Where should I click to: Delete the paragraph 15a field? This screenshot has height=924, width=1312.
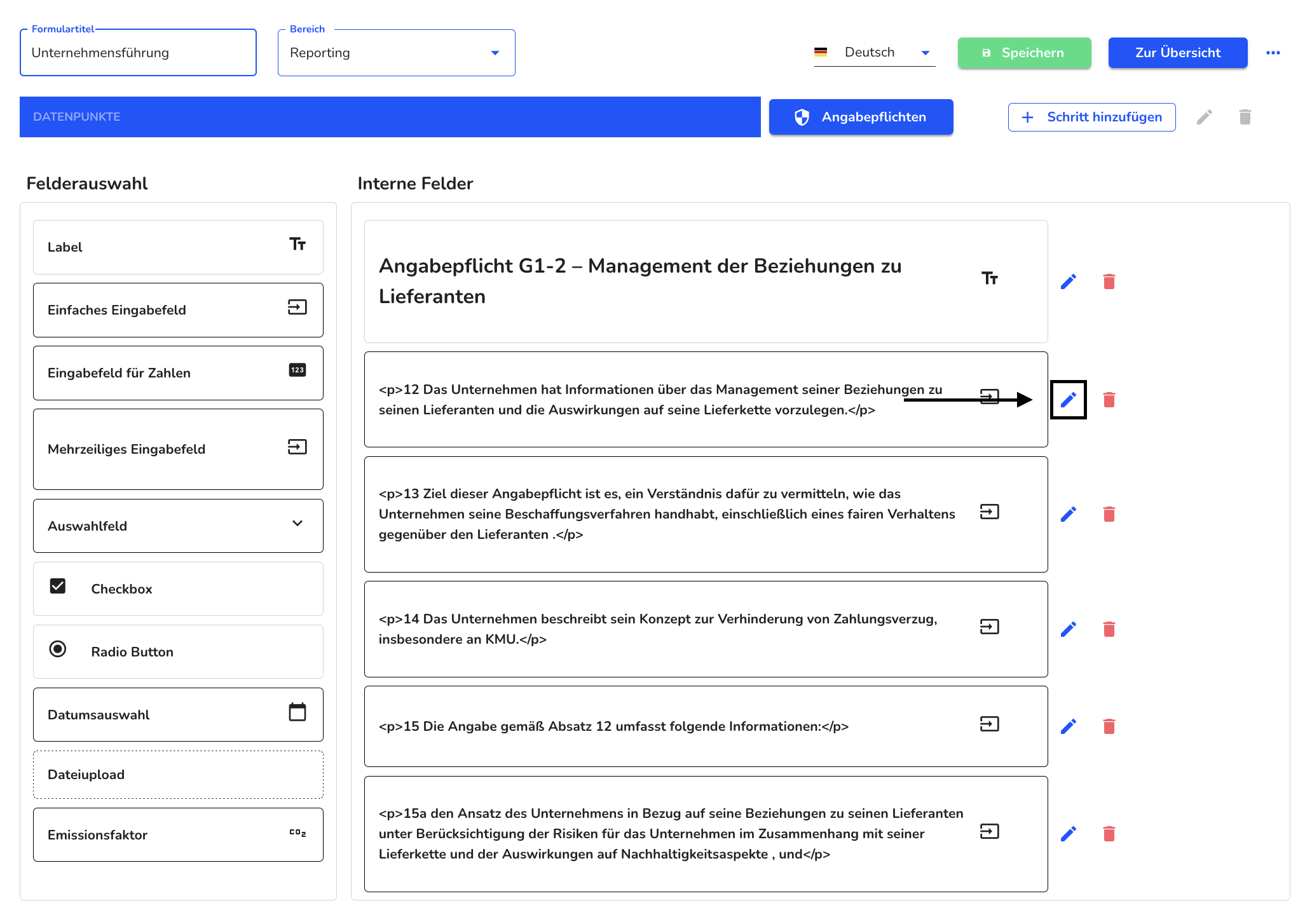(1109, 834)
